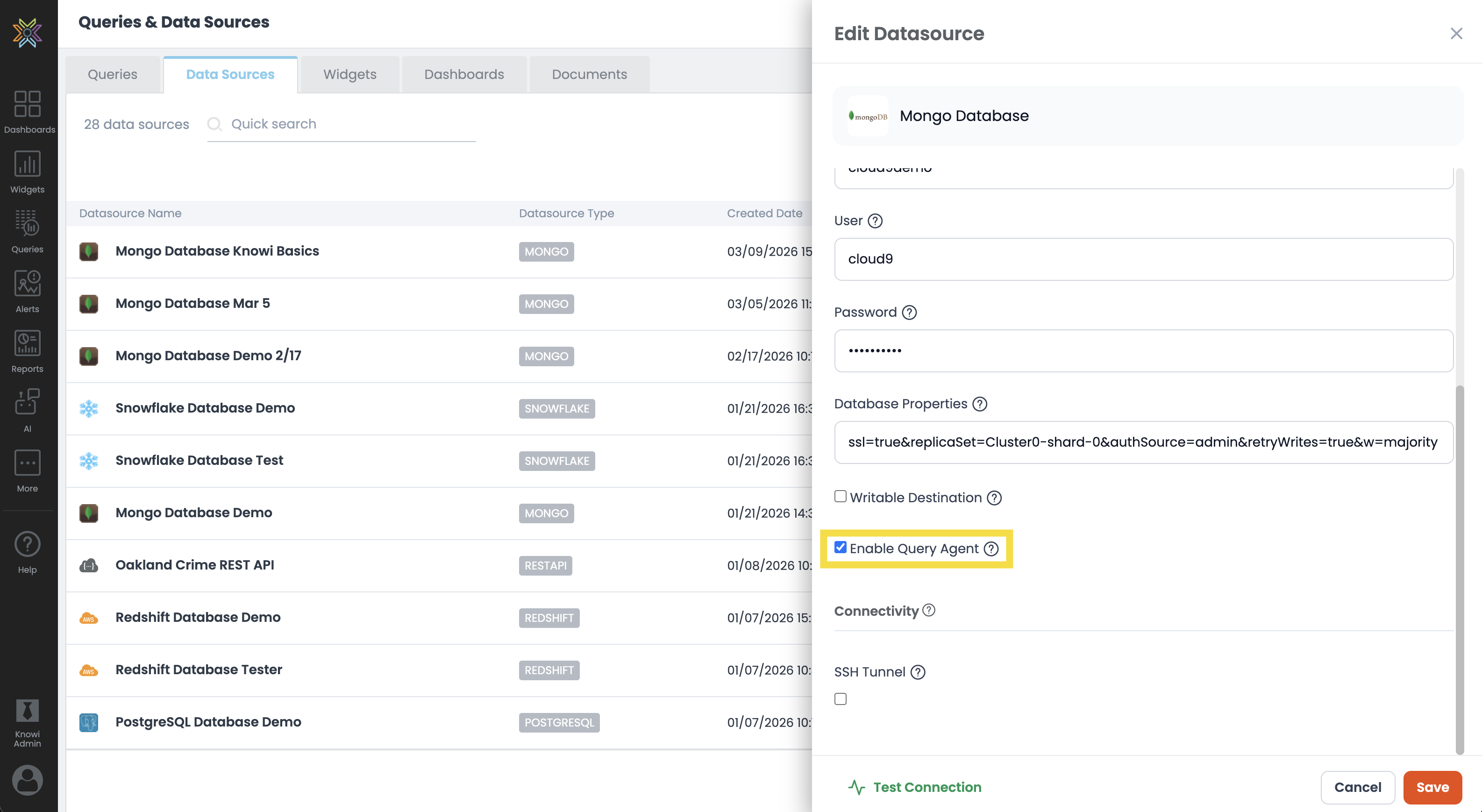The width and height of the screenshot is (1482, 812).
Task: Expand the Connectivity section
Action: 877,611
